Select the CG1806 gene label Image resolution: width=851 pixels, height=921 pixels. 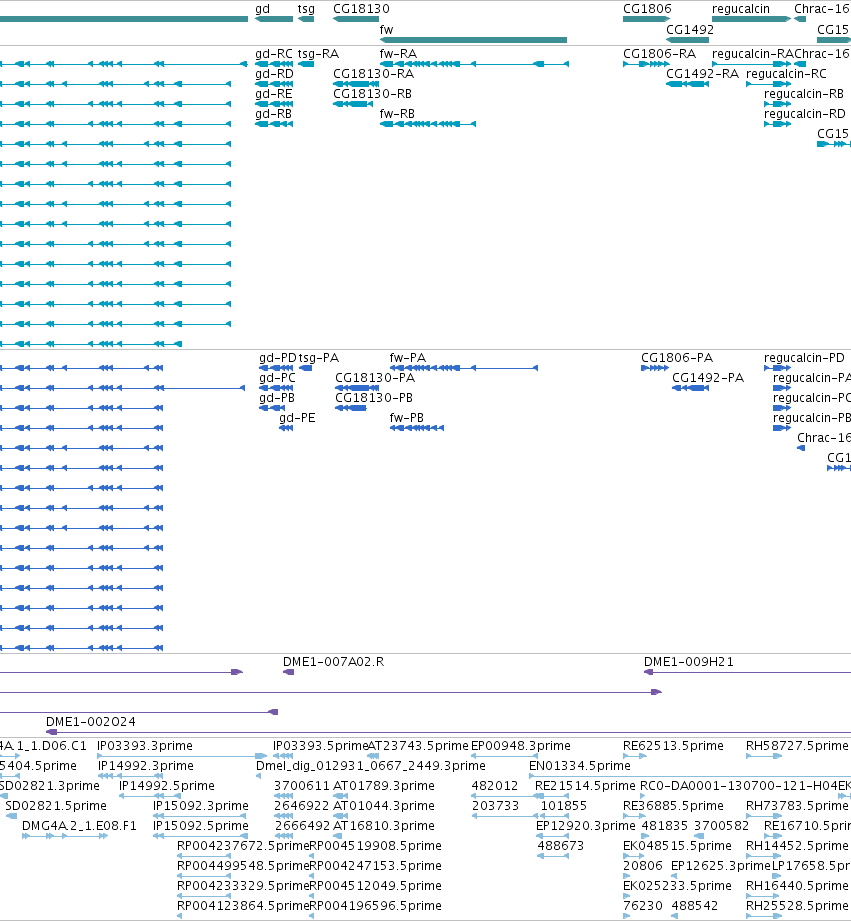tap(647, 9)
